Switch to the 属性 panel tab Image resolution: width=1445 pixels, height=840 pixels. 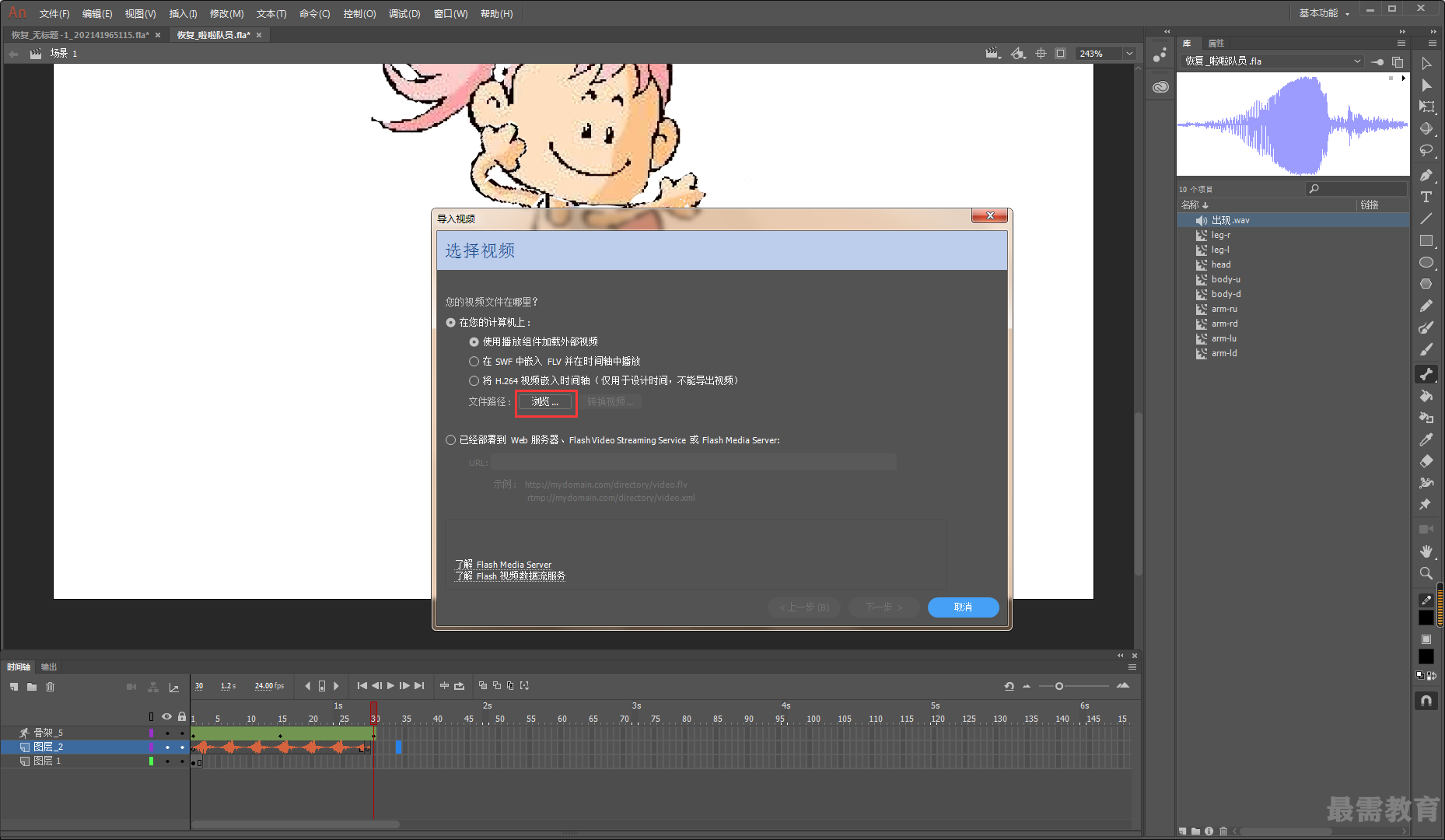coord(1216,43)
